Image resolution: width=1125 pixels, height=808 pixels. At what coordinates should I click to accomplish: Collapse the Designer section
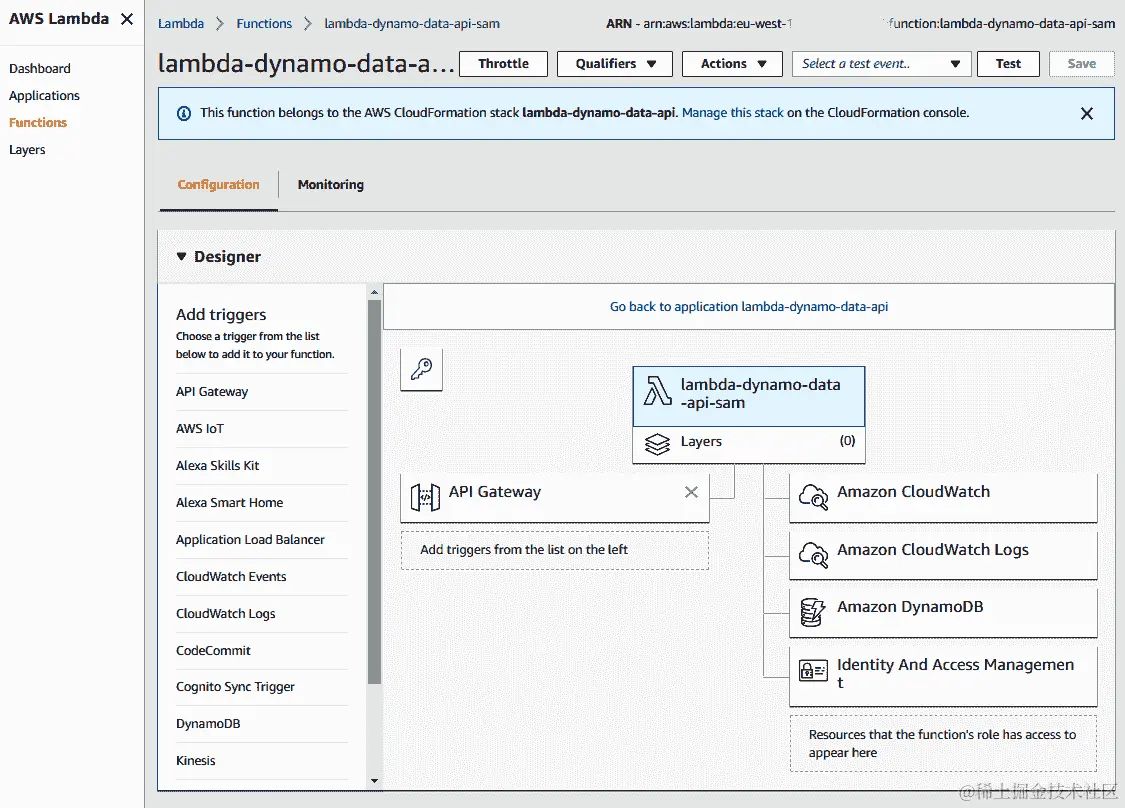coord(182,256)
